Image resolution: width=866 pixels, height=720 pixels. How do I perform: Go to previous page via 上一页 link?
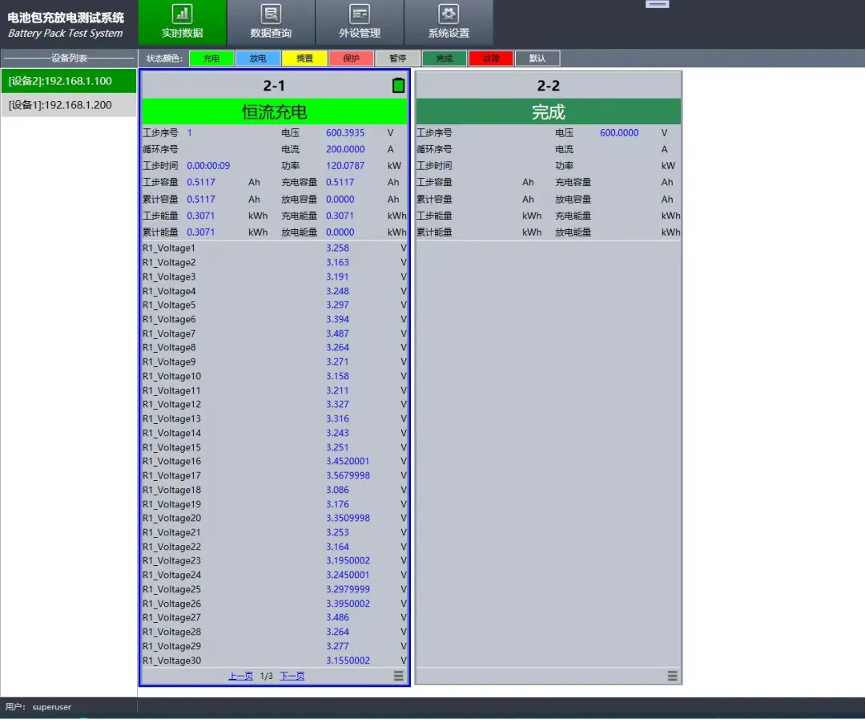coord(240,677)
